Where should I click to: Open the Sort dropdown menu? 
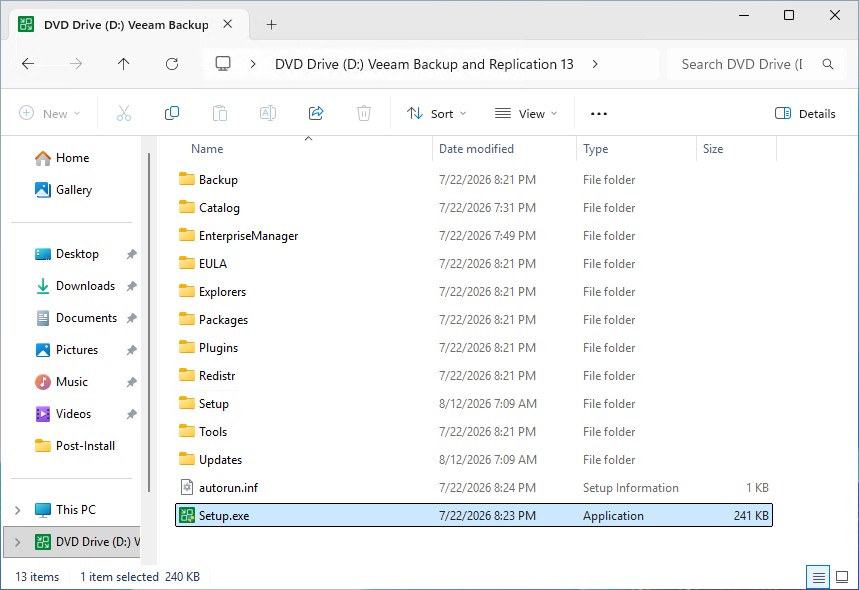coord(437,113)
